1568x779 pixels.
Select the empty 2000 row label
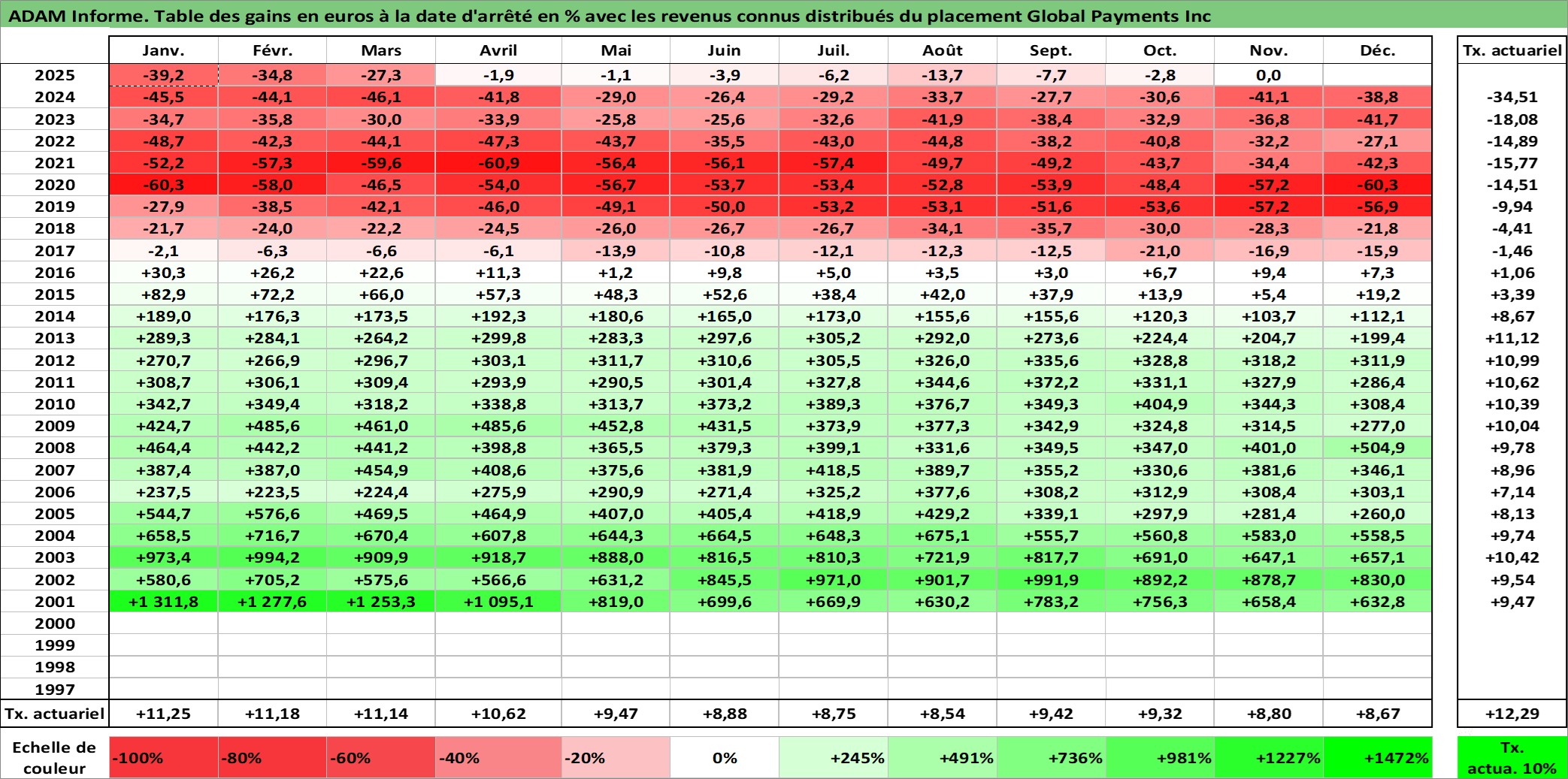(55, 624)
